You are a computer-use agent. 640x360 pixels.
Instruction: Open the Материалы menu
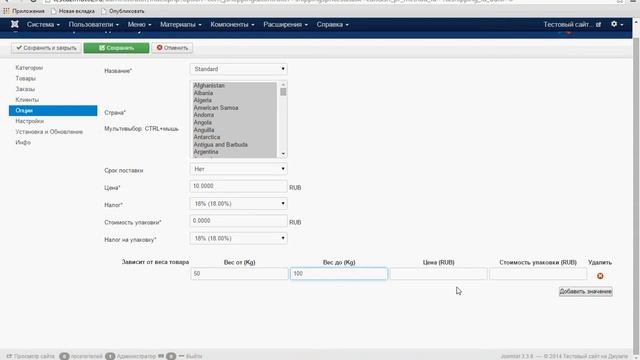[x=181, y=24]
